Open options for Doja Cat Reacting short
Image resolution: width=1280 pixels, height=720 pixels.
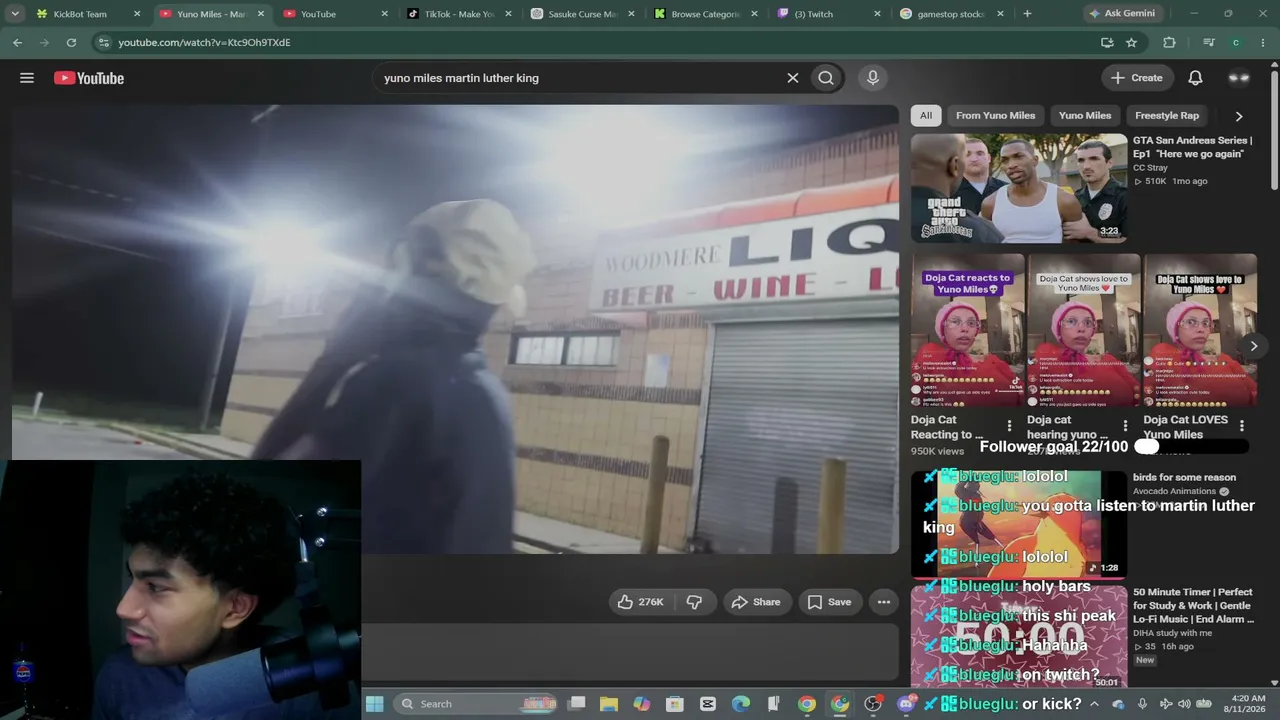coord(1009,426)
